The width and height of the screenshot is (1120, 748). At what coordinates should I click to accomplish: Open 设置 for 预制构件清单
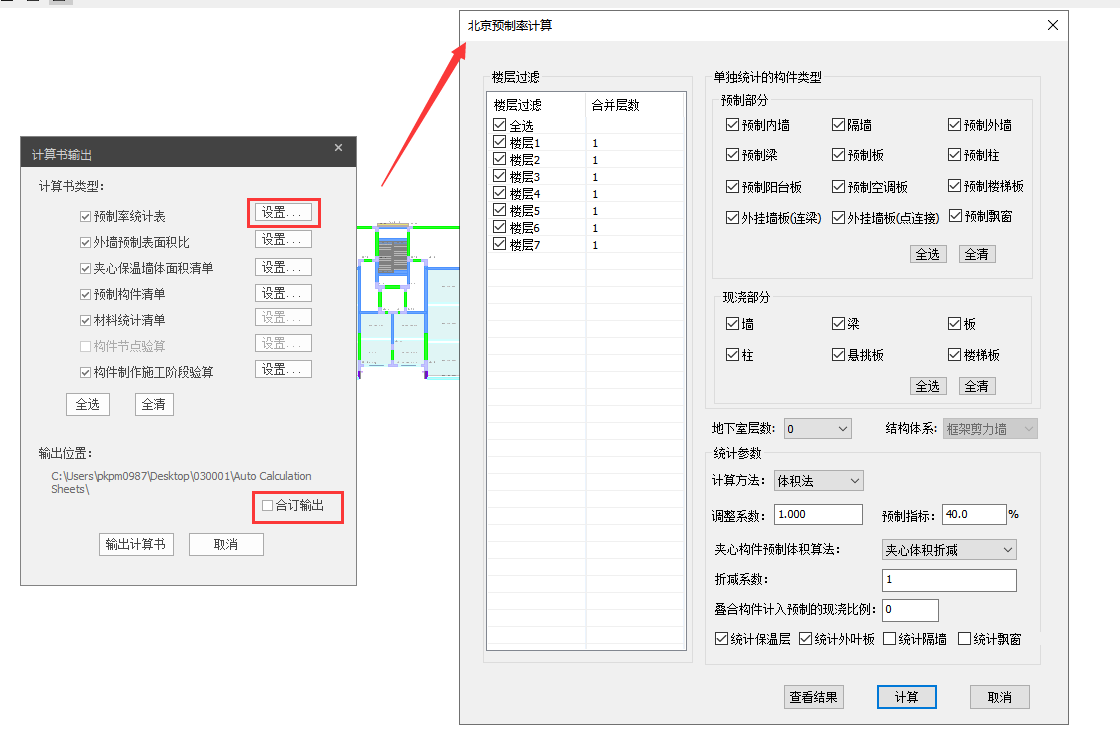coord(283,294)
